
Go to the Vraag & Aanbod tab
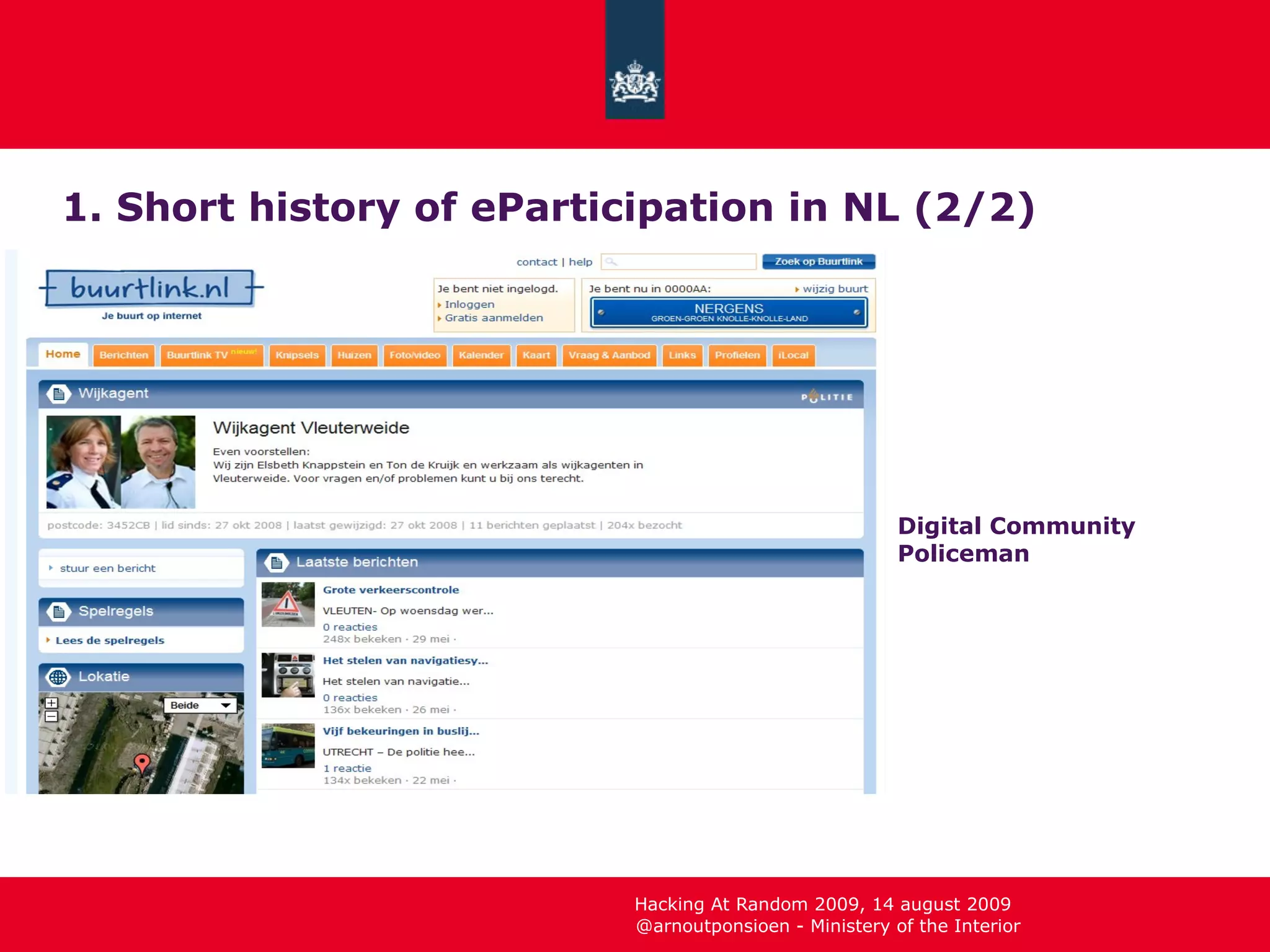coord(609,355)
